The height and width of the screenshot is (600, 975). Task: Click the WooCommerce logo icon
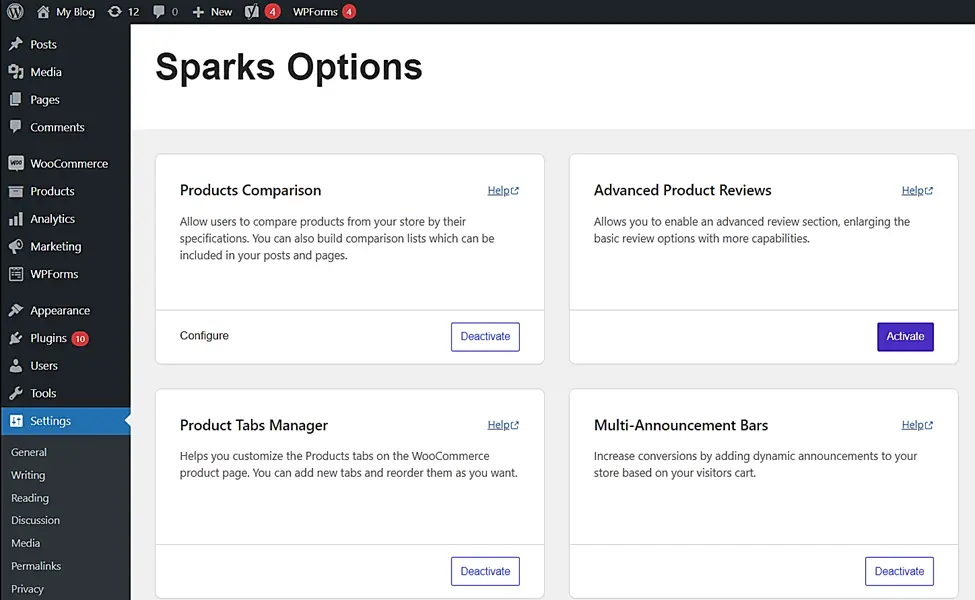(16, 163)
